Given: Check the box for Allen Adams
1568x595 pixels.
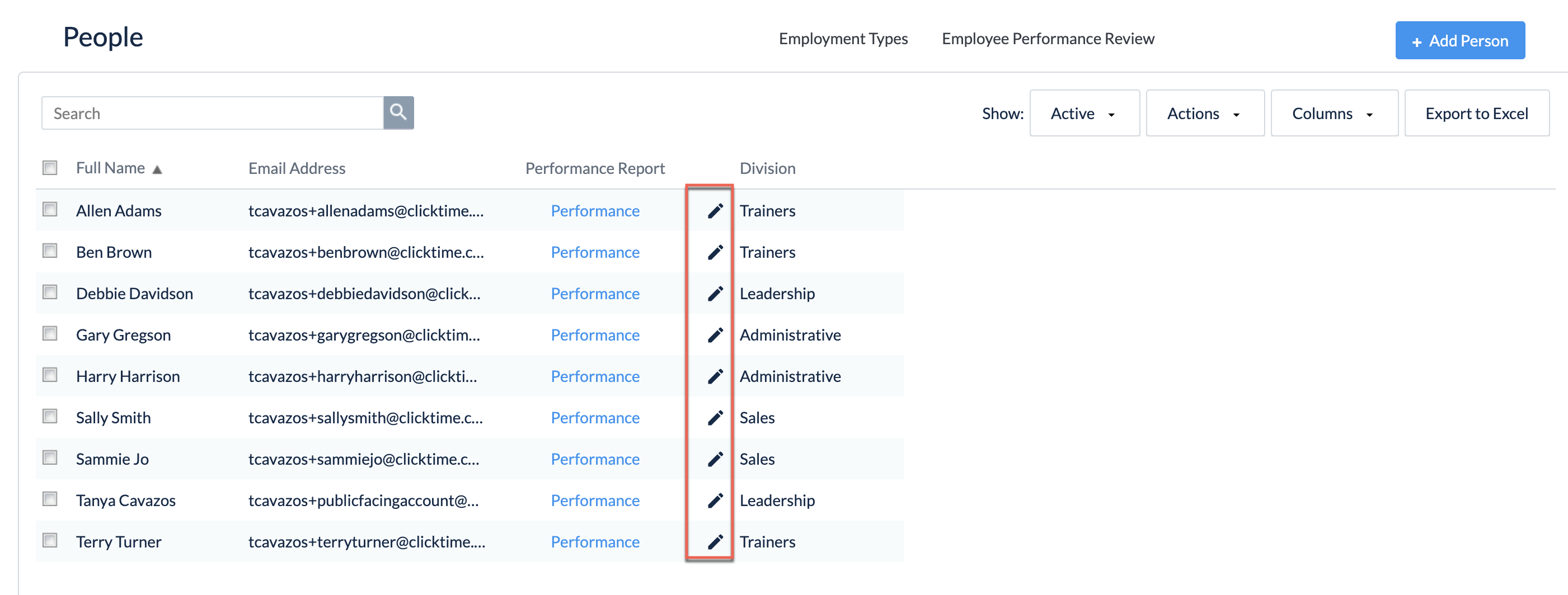Looking at the screenshot, I should pos(50,209).
